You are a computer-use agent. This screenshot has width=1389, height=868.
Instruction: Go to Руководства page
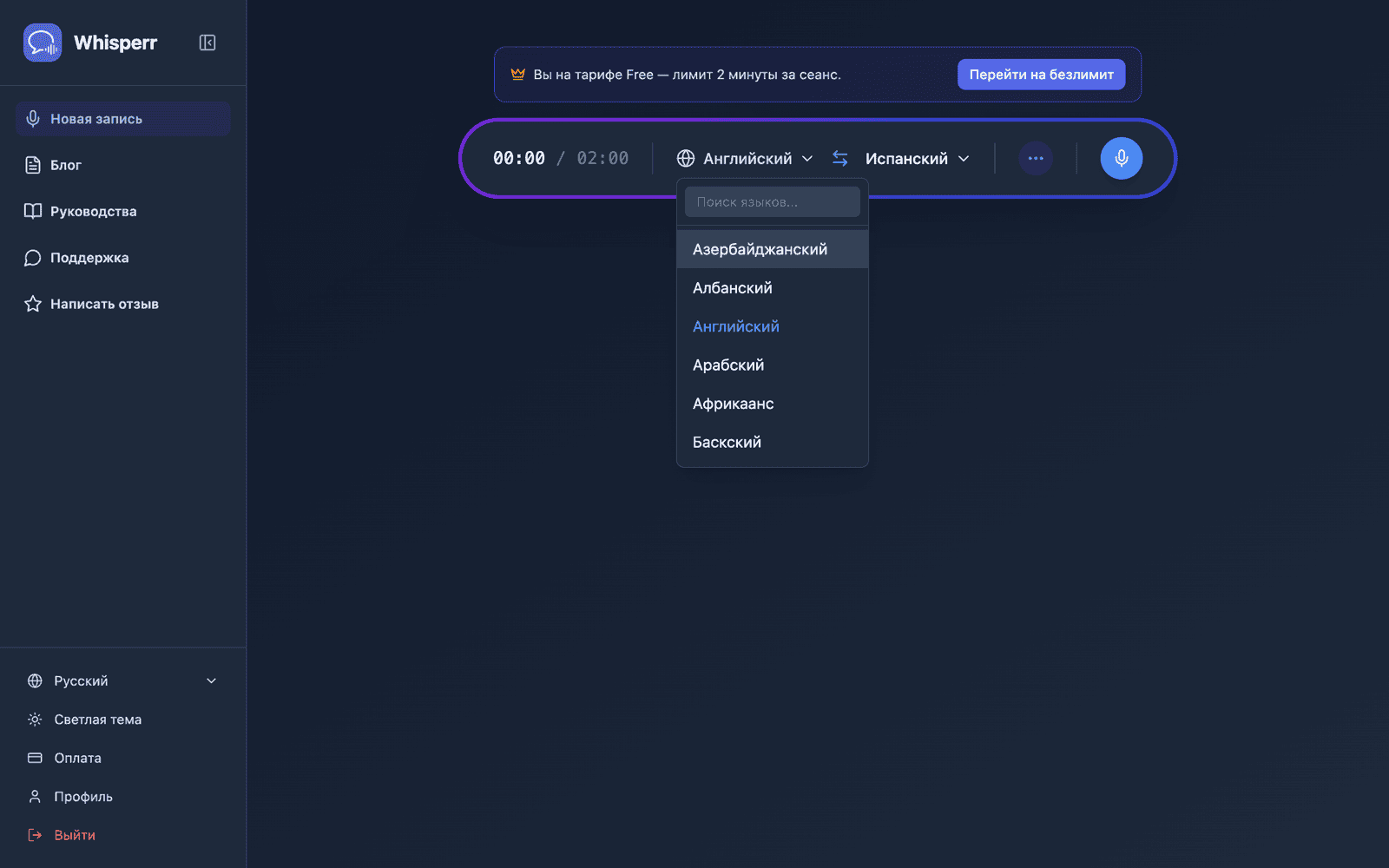click(x=122, y=211)
